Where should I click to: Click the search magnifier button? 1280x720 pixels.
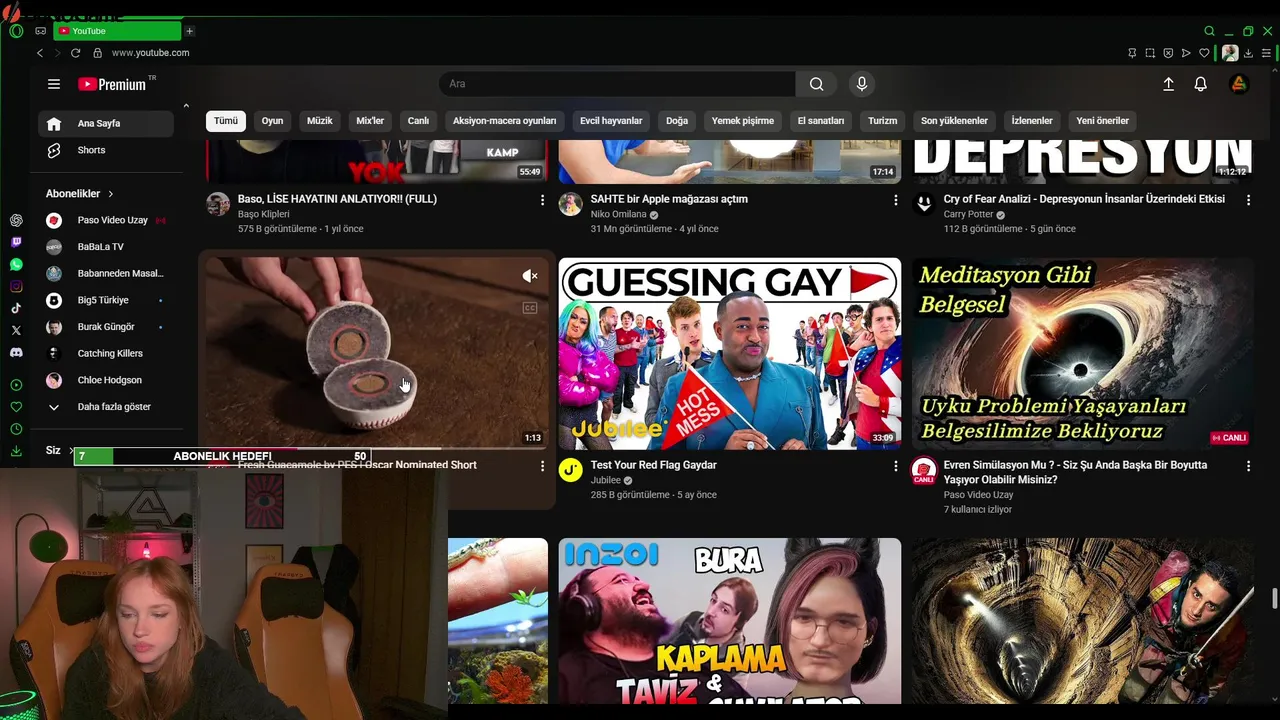point(817,84)
